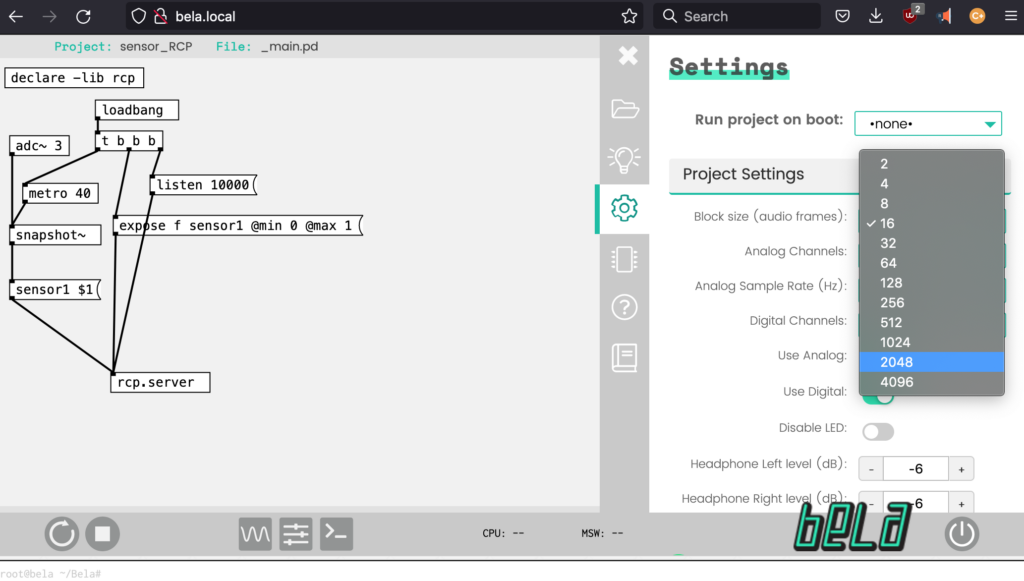Click the 'metro 40' object
This screenshot has width=1024, height=581.
[x=60, y=193]
